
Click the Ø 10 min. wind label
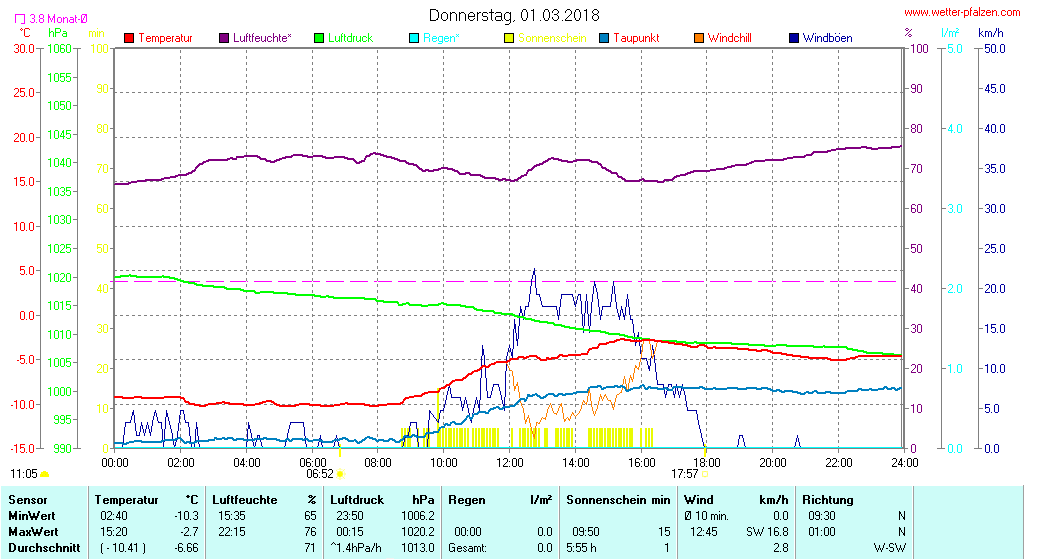coord(706,516)
